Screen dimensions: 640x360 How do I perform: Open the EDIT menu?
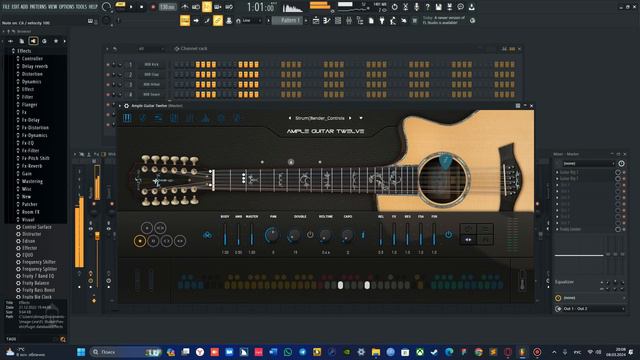click(x=15, y=7)
